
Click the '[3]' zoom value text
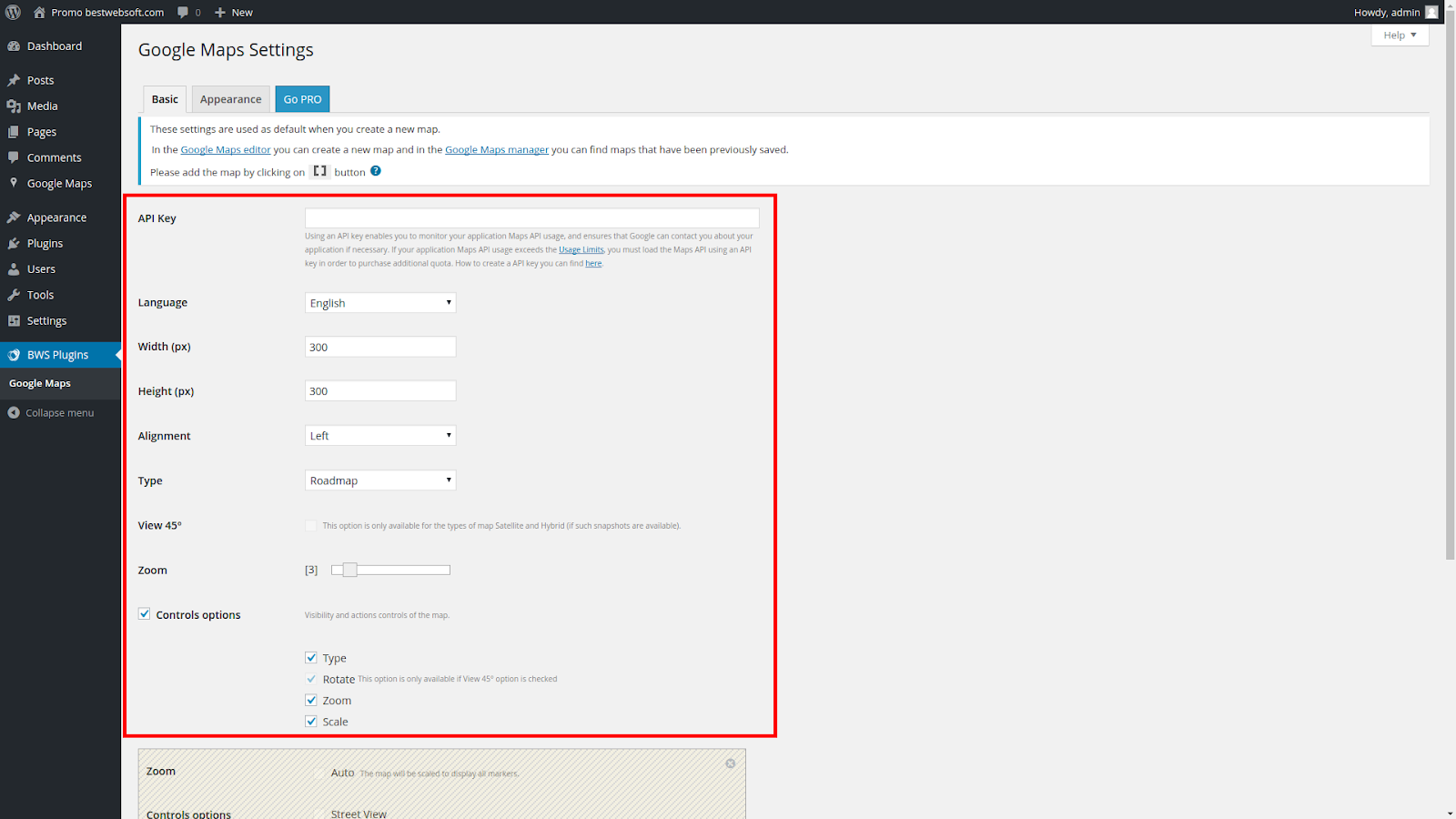tap(311, 570)
